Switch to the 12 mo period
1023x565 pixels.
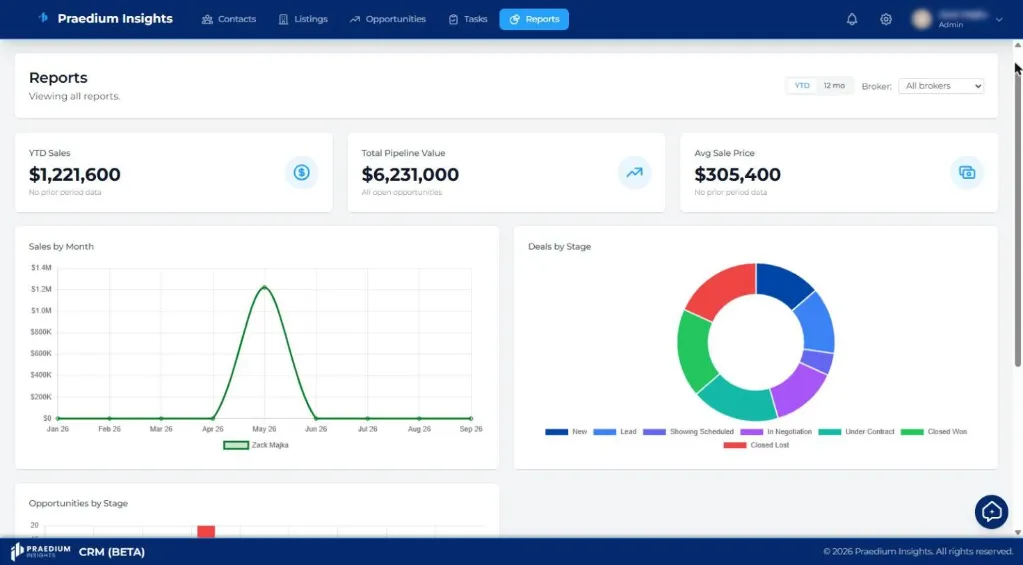(834, 85)
